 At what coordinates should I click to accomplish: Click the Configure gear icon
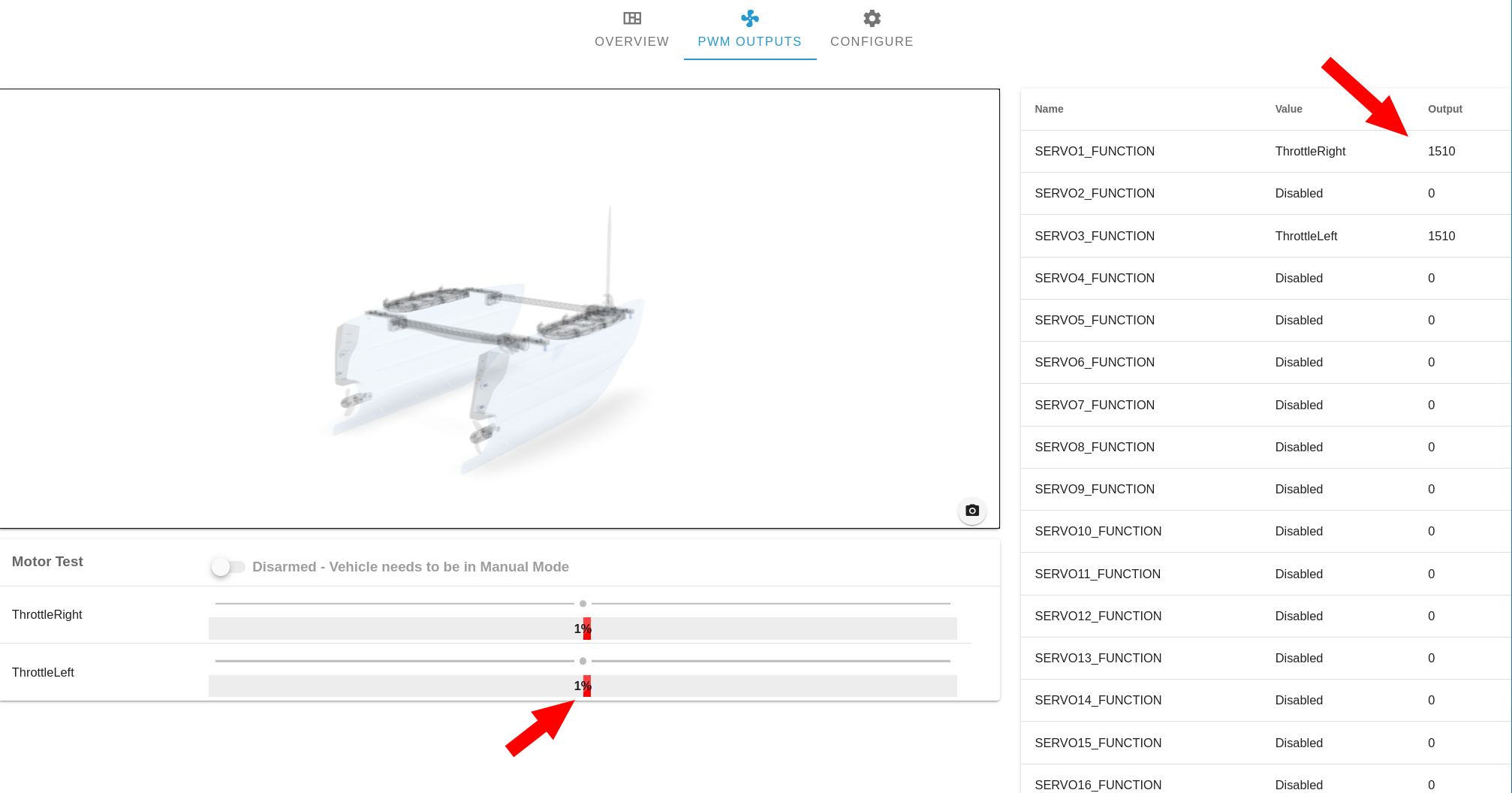pyautogui.click(x=872, y=18)
